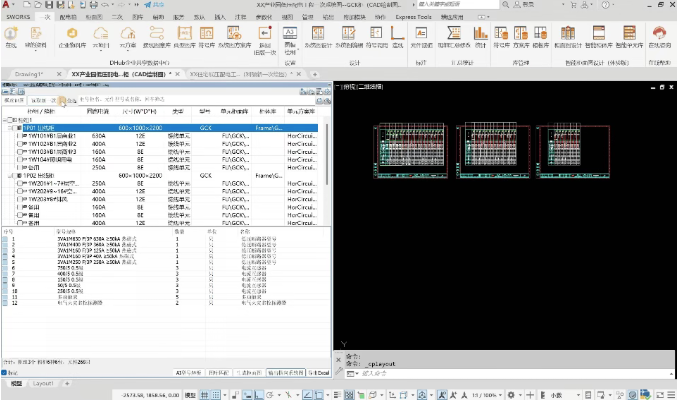Collapse the 1P02 tree node

pyautogui.click(x=10, y=176)
